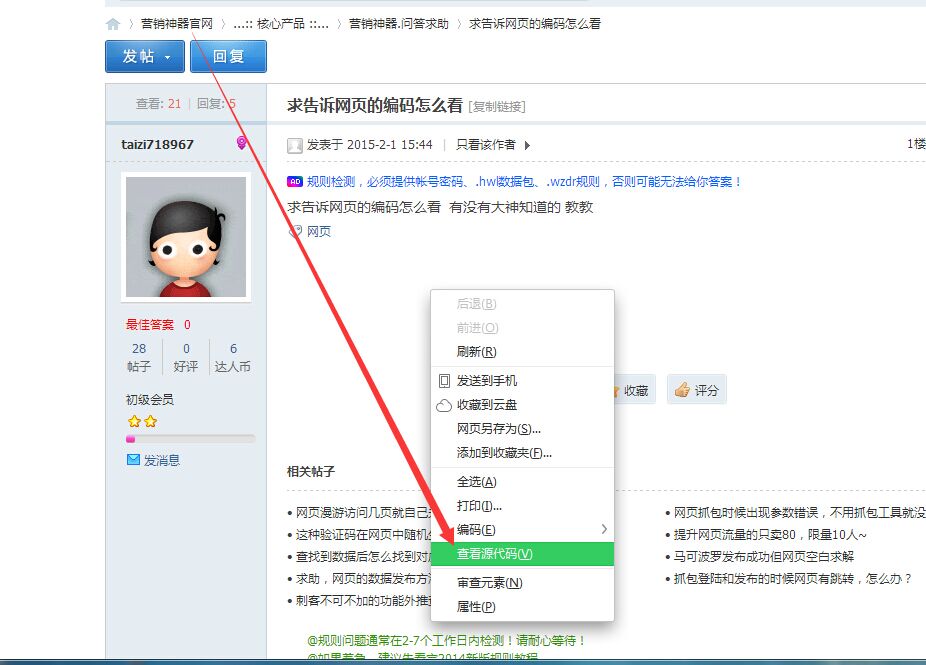
Task: Open taizi718967's avatar picture
Action: pyautogui.click(x=186, y=237)
